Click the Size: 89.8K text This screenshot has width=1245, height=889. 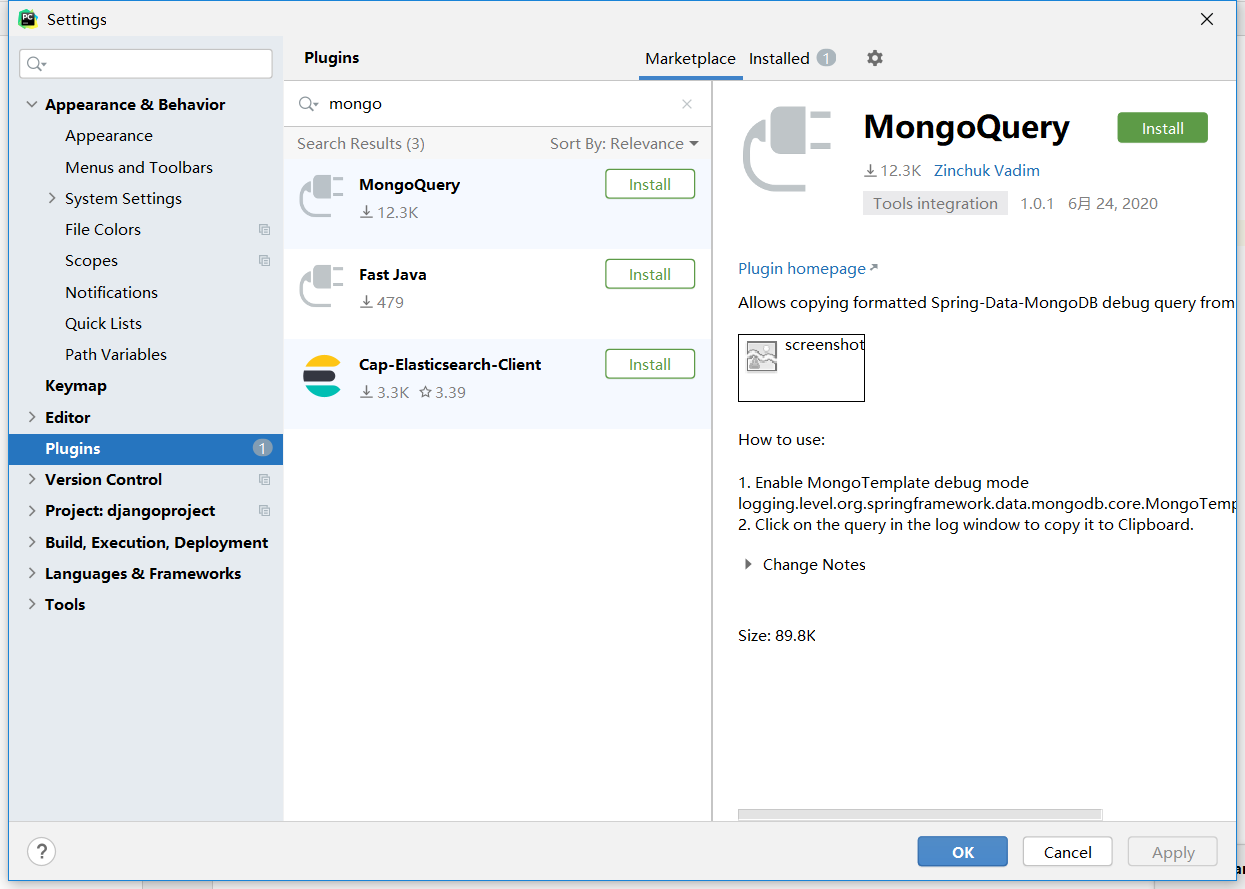click(x=777, y=636)
